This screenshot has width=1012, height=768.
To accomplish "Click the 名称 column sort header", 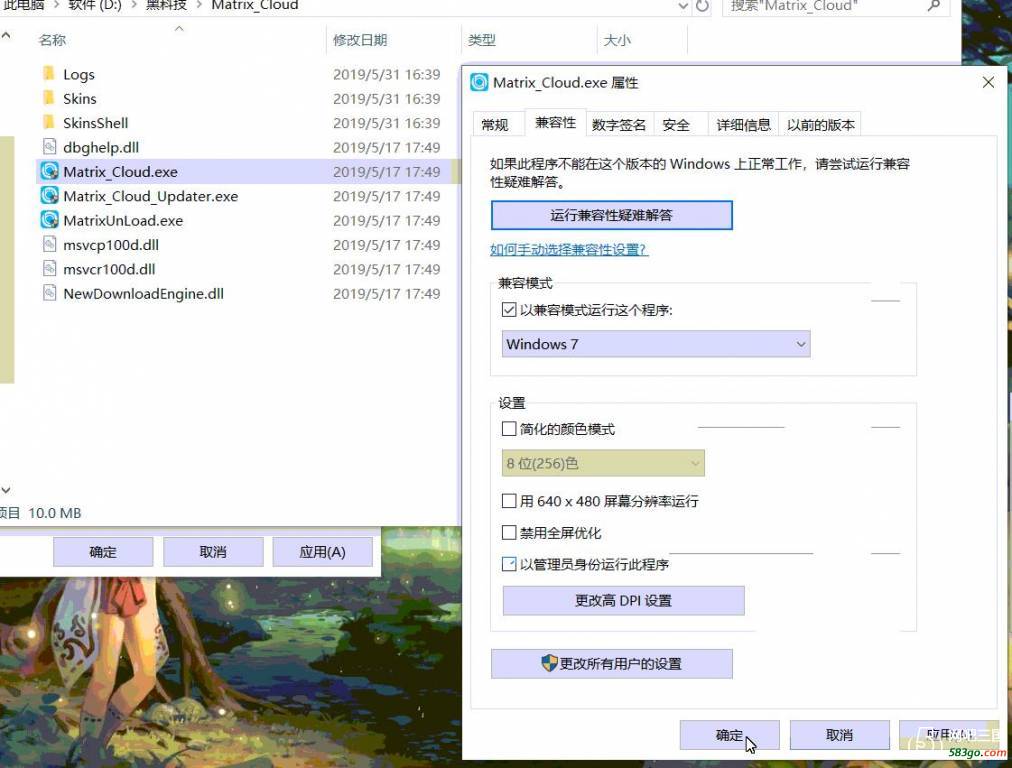I will [52, 40].
